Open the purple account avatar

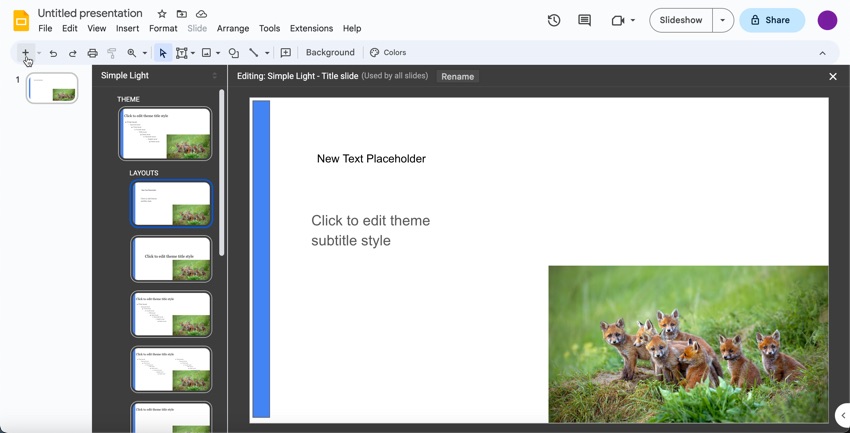[827, 20]
